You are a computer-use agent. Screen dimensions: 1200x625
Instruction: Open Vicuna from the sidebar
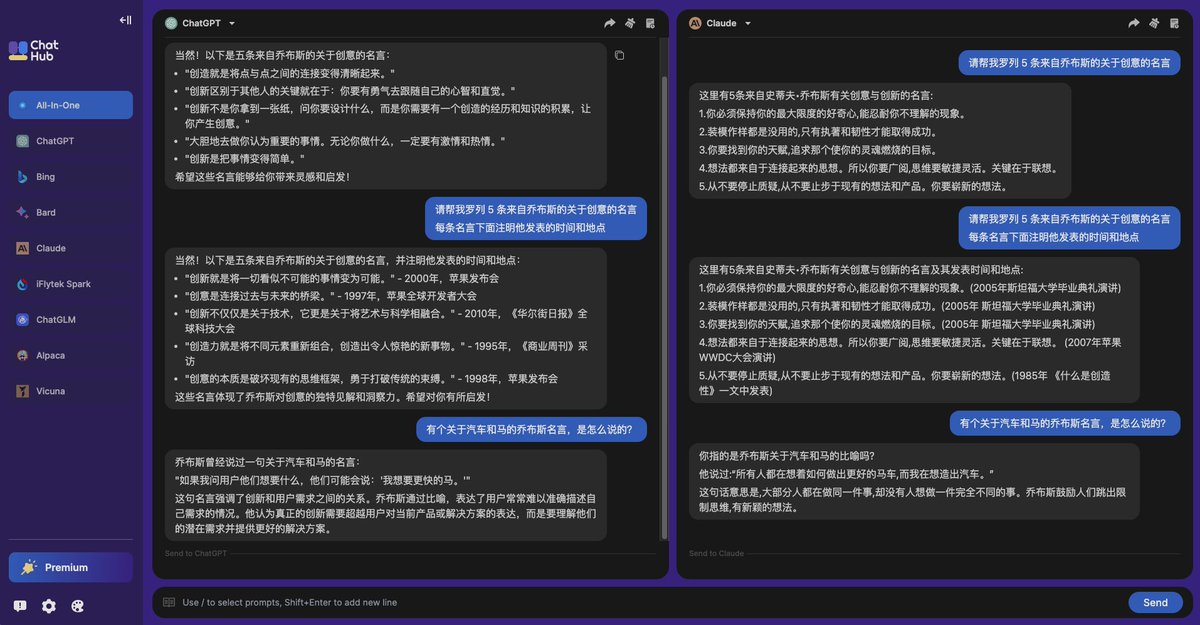point(71,391)
